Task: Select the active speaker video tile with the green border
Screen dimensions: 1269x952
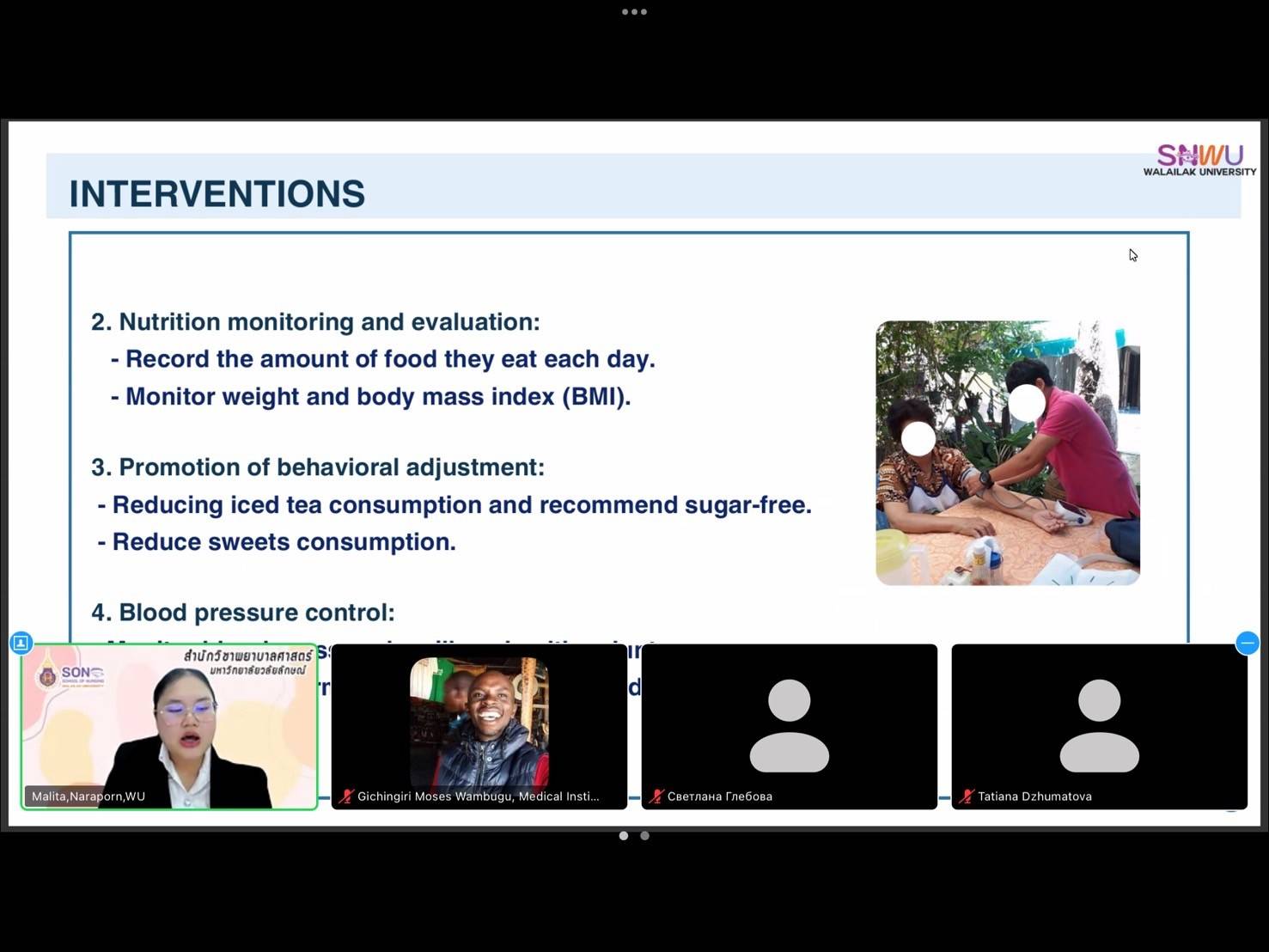Action: point(169,726)
